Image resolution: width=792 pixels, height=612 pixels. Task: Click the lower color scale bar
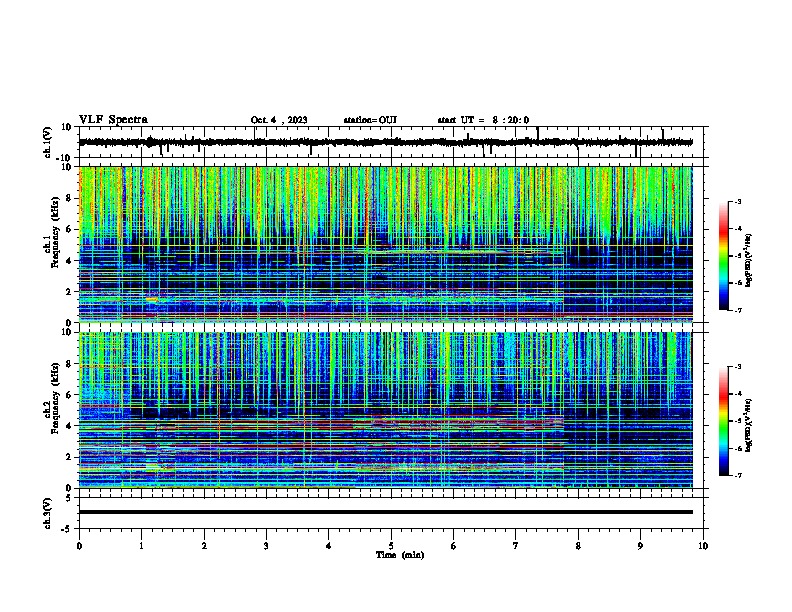(x=724, y=421)
